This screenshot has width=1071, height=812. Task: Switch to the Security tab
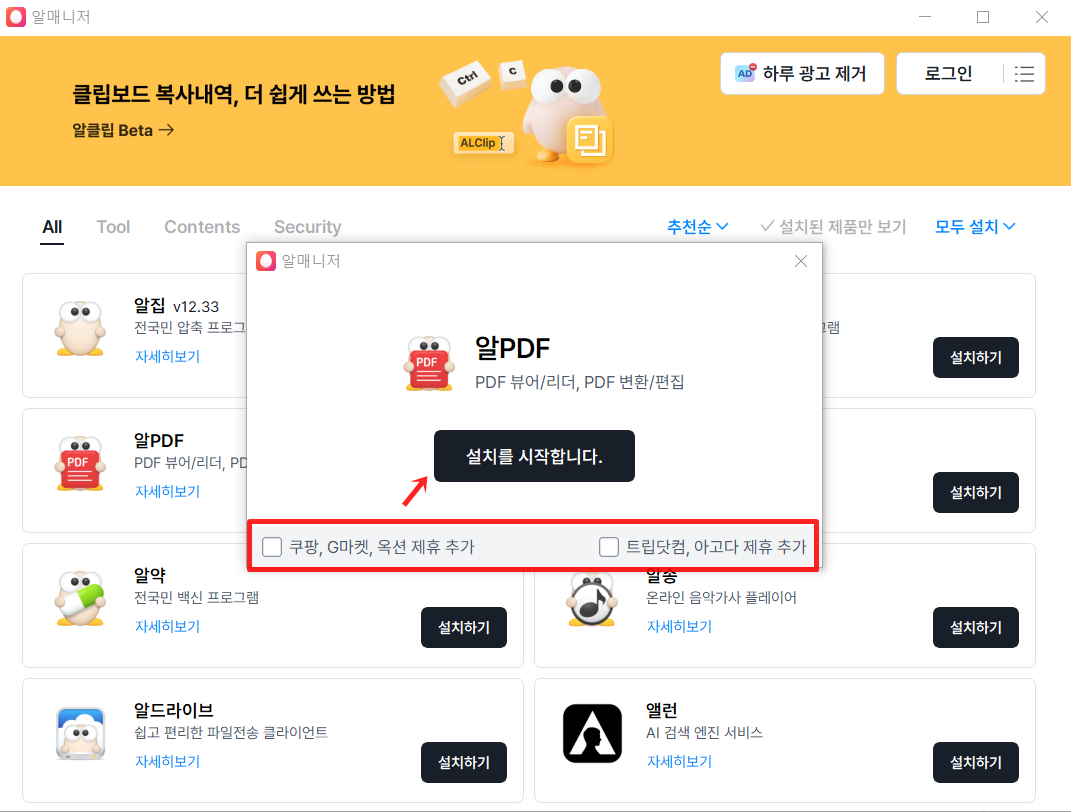[307, 227]
